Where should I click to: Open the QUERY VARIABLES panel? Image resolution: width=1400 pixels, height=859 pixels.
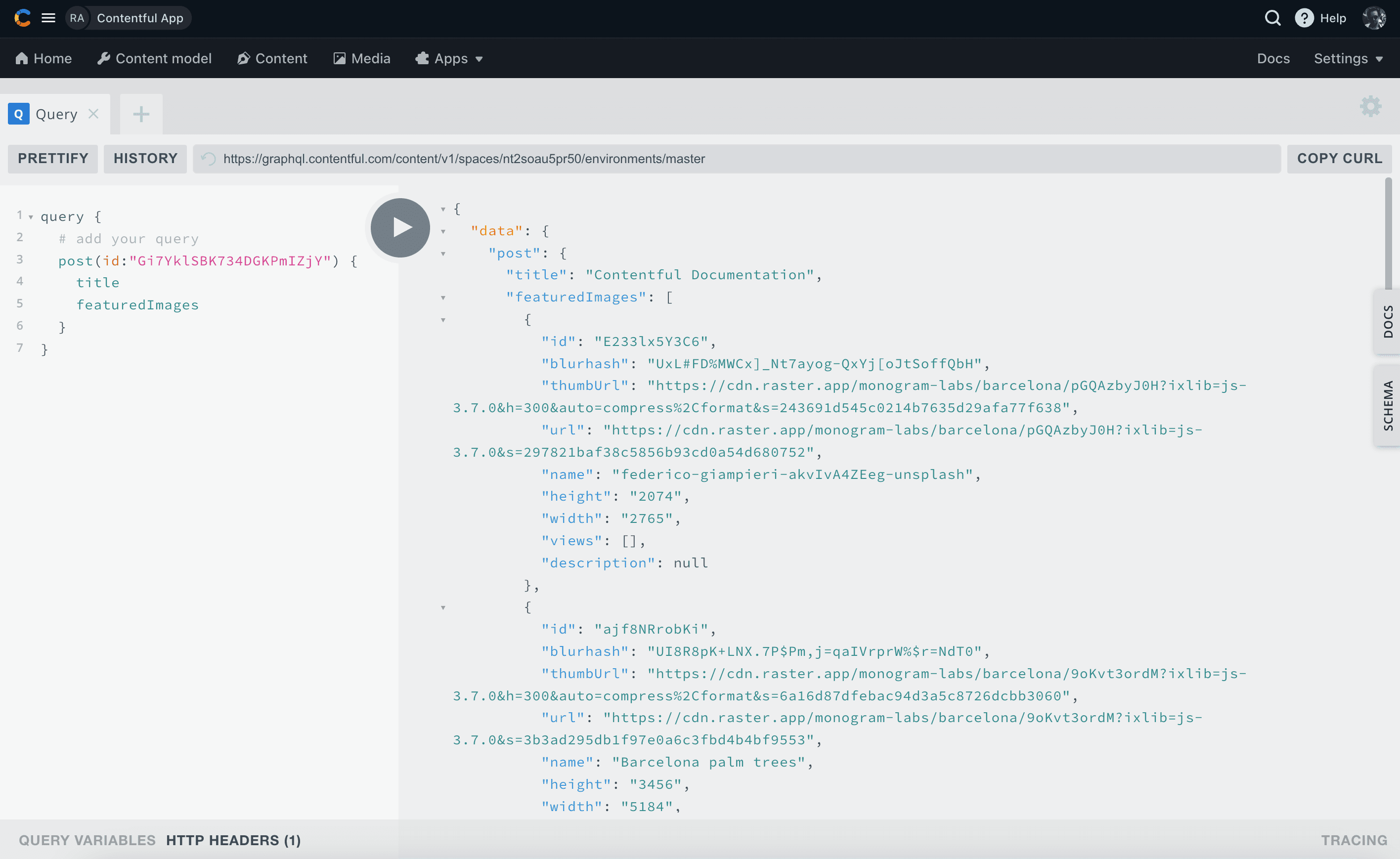click(x=87, y=840)
